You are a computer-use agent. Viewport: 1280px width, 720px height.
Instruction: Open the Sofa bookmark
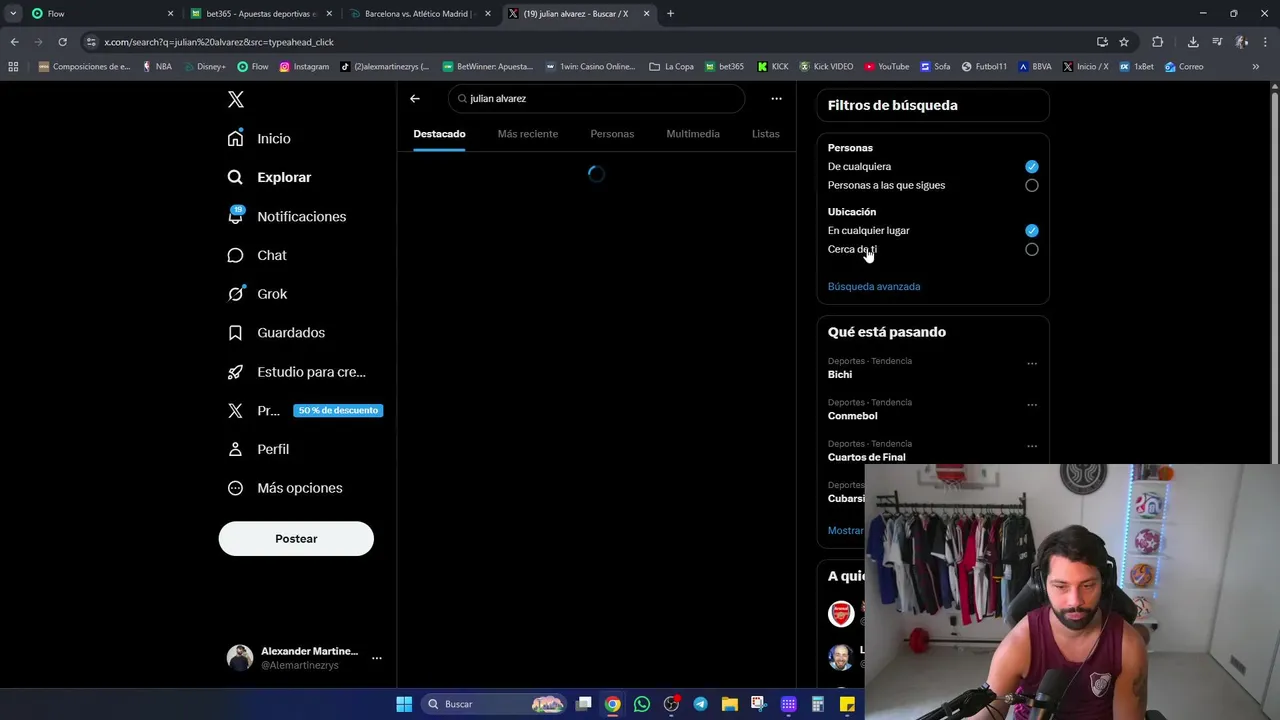936,67
